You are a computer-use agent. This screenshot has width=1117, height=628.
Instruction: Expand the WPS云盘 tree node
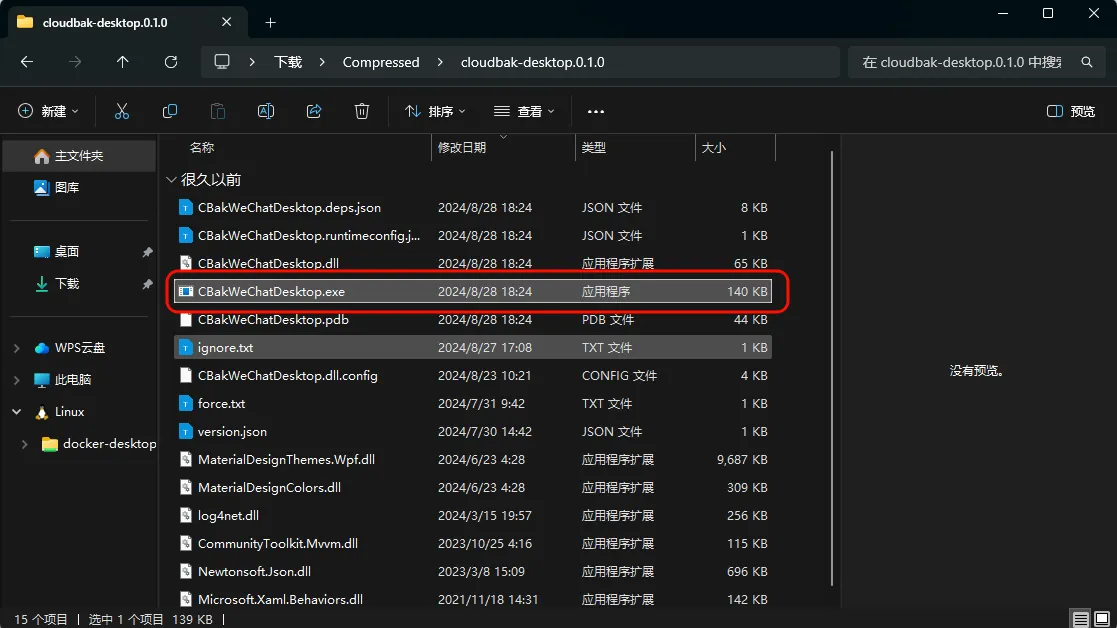(x=17, y=348)
